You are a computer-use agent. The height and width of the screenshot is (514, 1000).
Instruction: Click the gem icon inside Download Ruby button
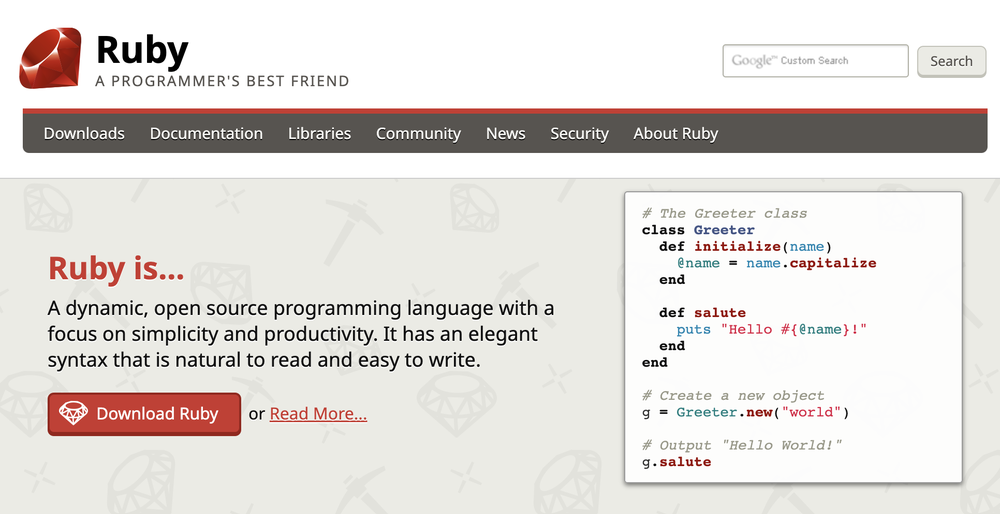coord(73,413)
